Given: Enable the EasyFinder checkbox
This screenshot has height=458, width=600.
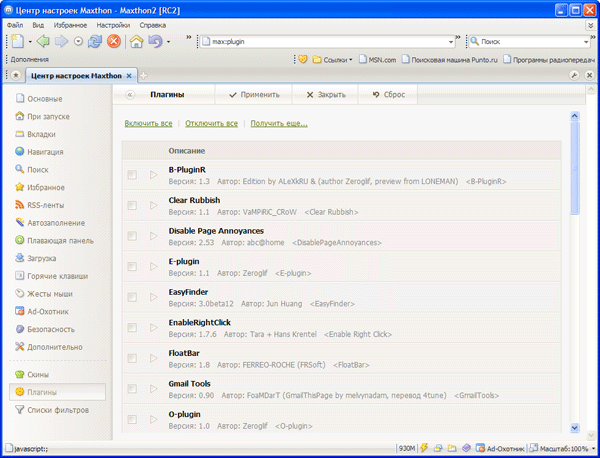Looking at the screenshot, I should tap(132, 297).
